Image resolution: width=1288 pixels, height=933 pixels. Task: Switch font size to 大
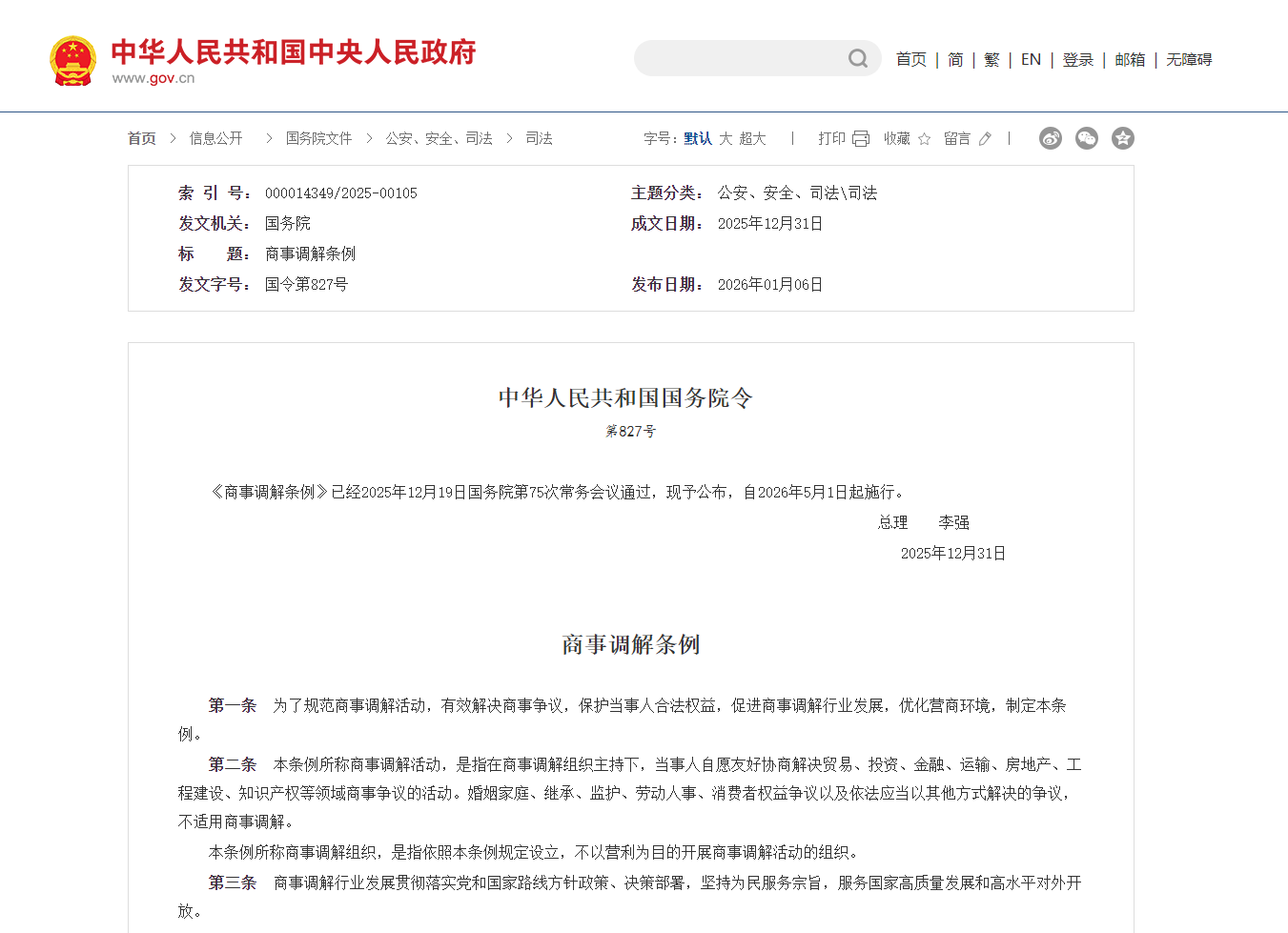pos(725,138)
